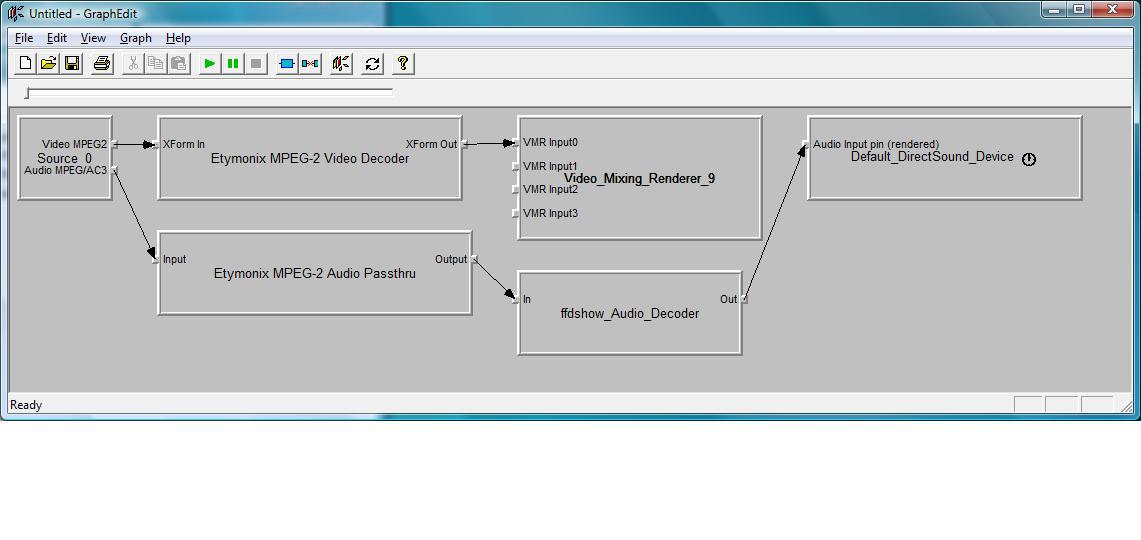
Task: Click the Audio Passthru Output pin
Action: point(474,259)
